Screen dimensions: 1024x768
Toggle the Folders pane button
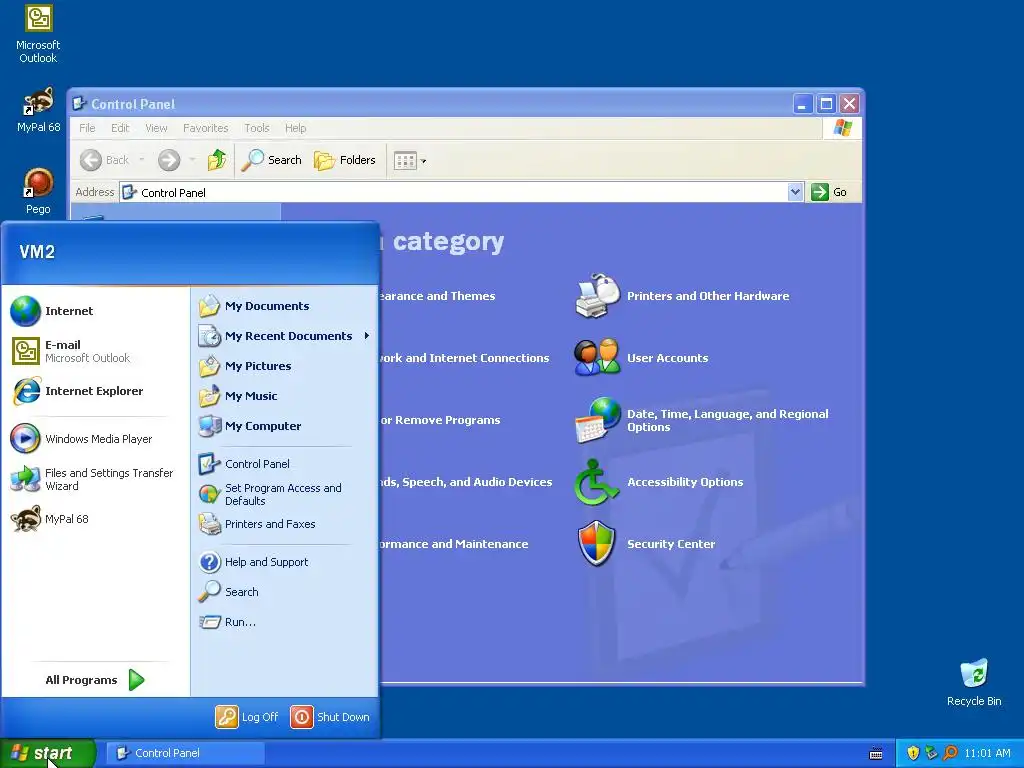coord(345,160)
